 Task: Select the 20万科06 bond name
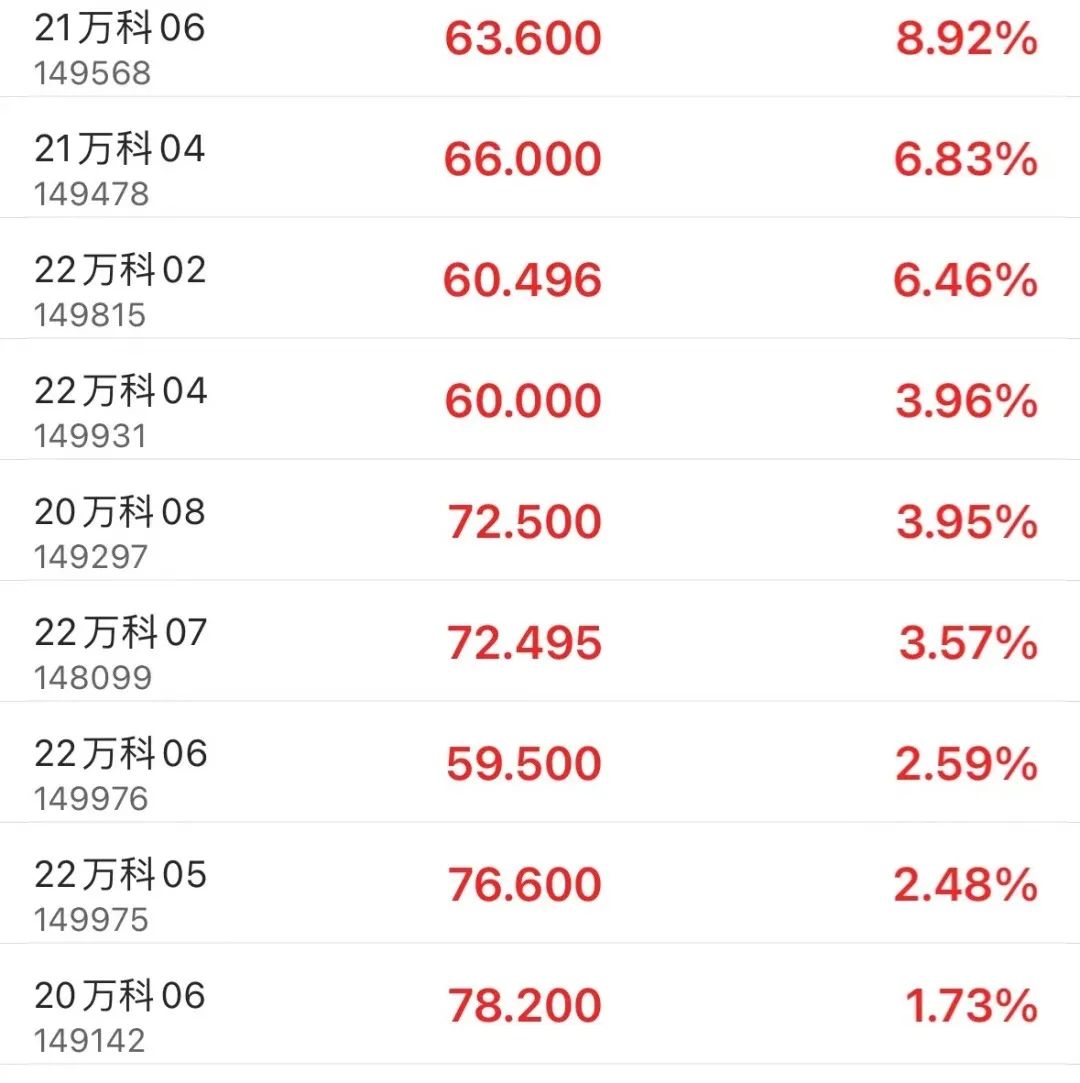[x=120, y=996]
